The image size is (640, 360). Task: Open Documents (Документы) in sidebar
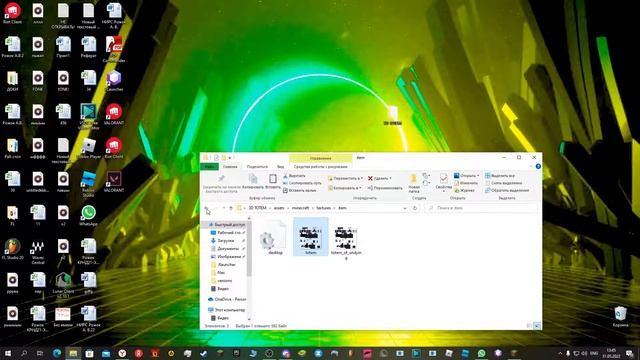tap(228, 249)
